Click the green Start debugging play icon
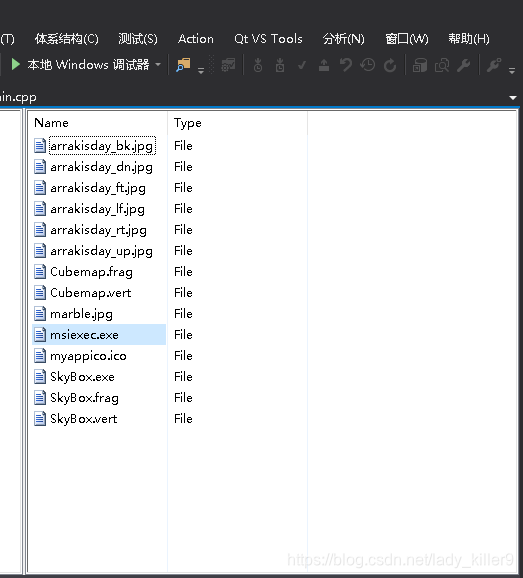Image resolution: width=523 pixels, height=578 pixels. click(15, 65)
